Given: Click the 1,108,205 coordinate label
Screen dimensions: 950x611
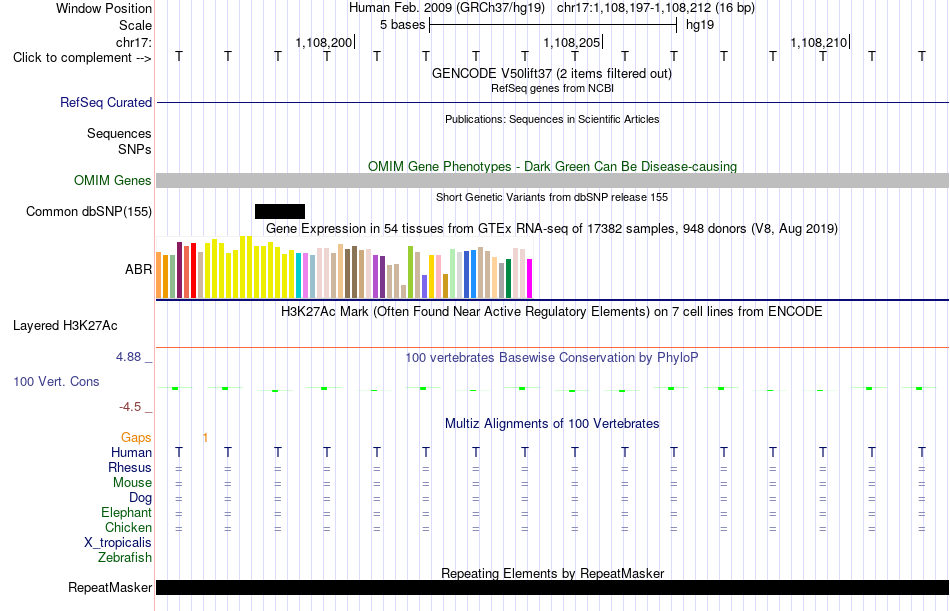Looking at the screenshot, I should (571, 42).
